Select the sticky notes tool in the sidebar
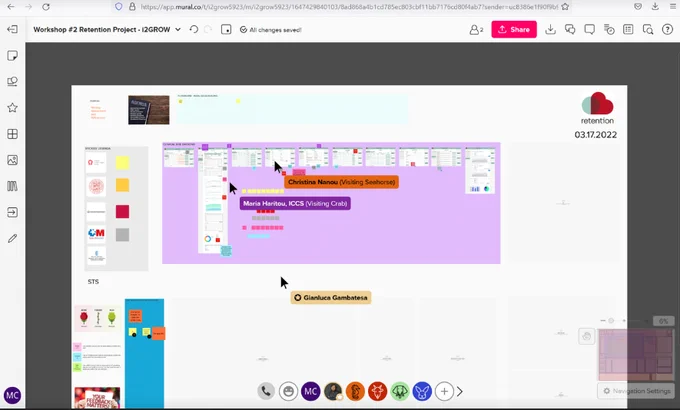 12,56
